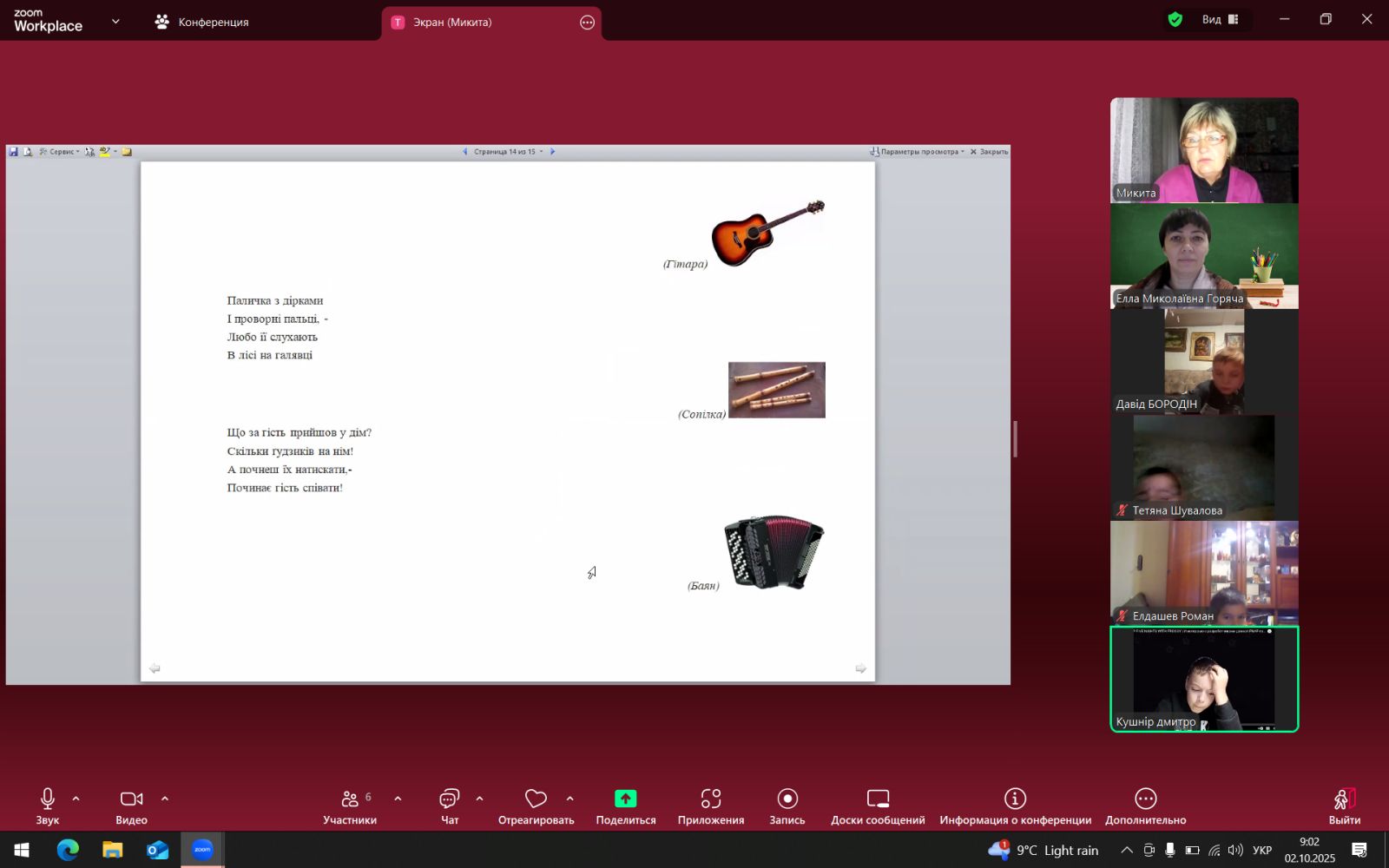Click the Вид view button
The width and height of the screenshot is (1389, 868).
point(1220,20)
